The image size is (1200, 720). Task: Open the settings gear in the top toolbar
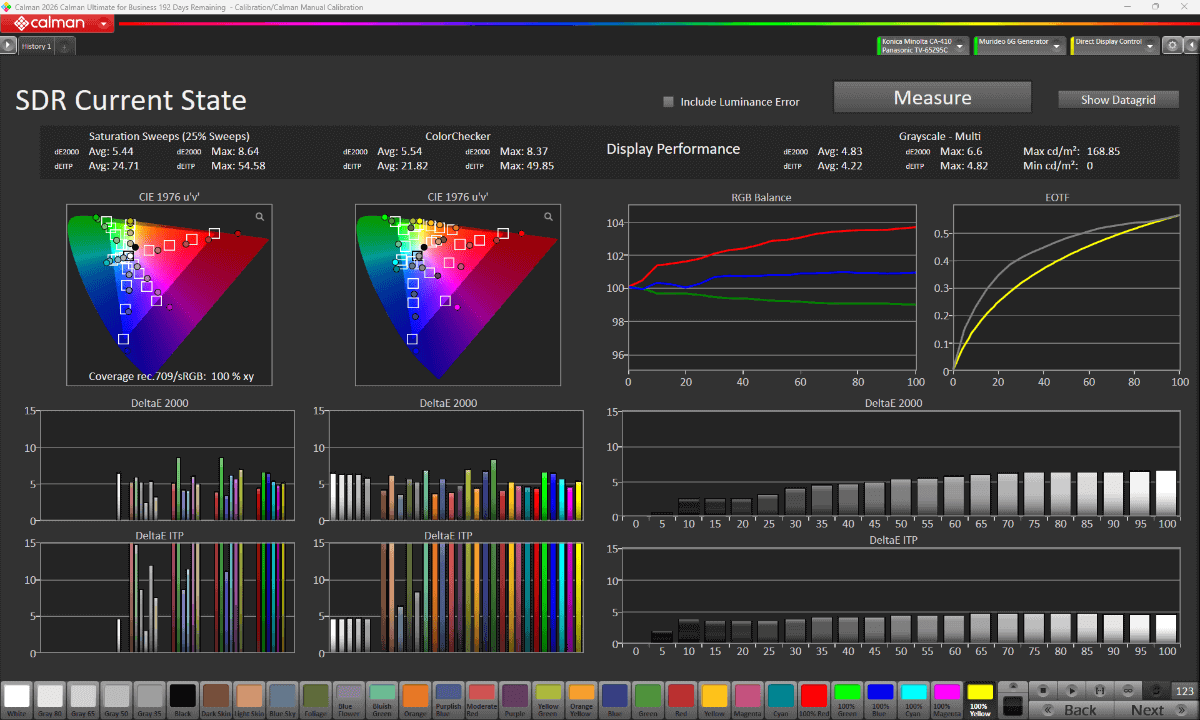click(x=1172, y=45)
